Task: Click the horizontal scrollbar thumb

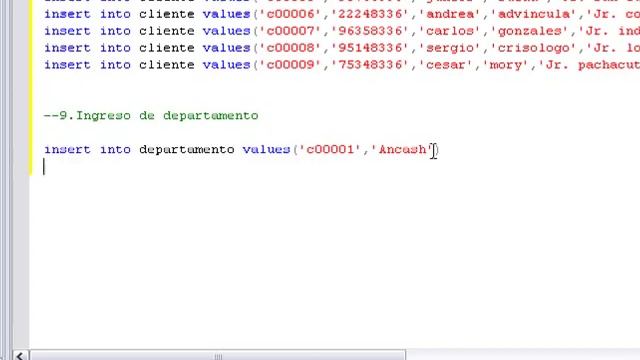Action: point(218,355)
